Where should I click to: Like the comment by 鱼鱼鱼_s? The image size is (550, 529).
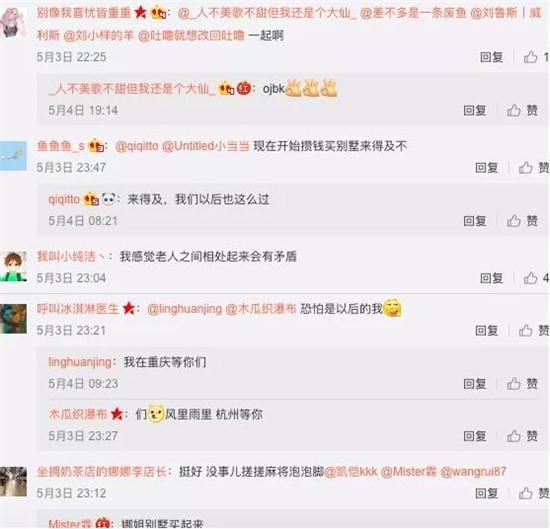coord(534,168)
